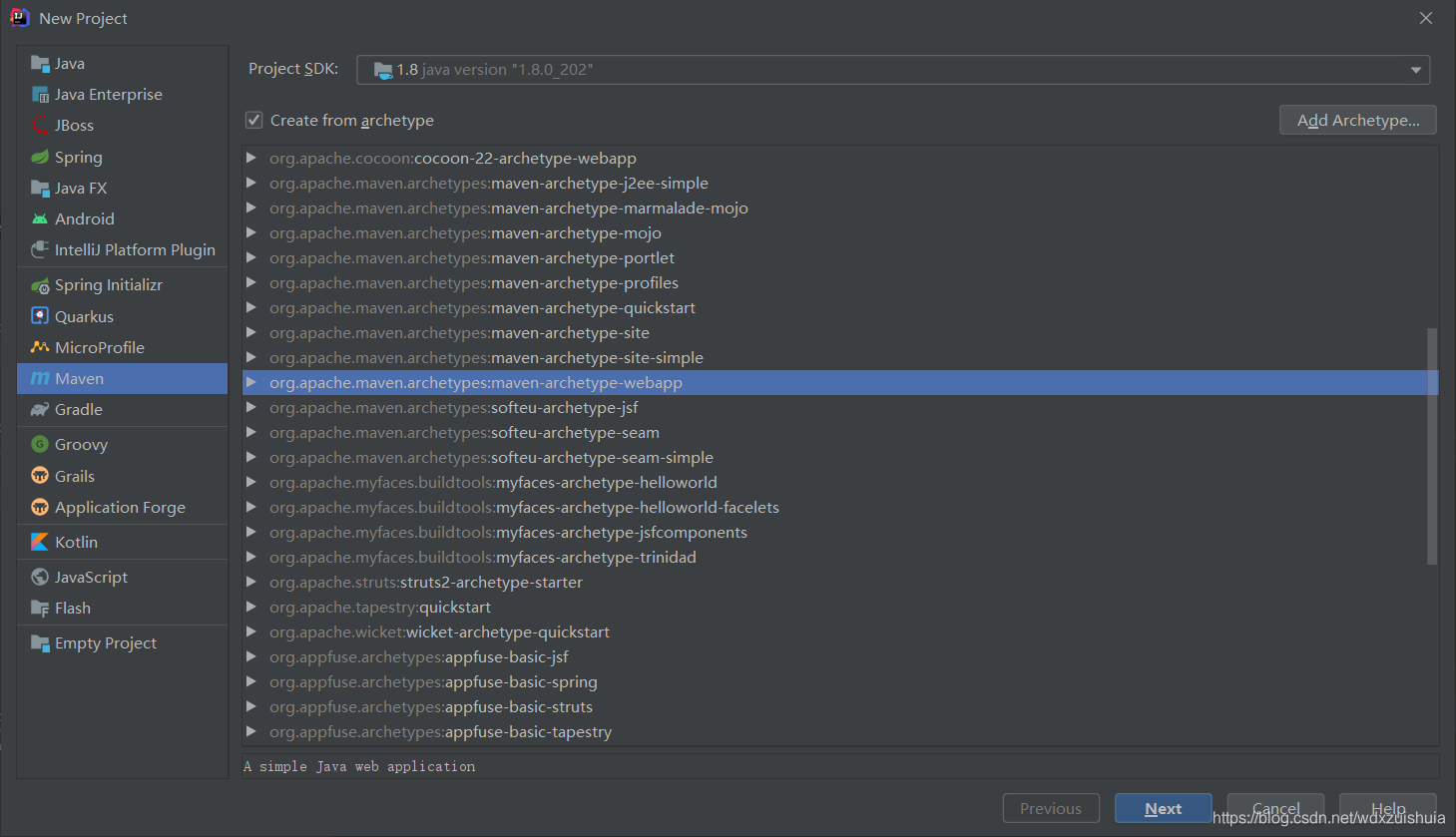Choose the Kotlin icon
This screenshot has width=1456, height=837.
[x=40, y=542]
